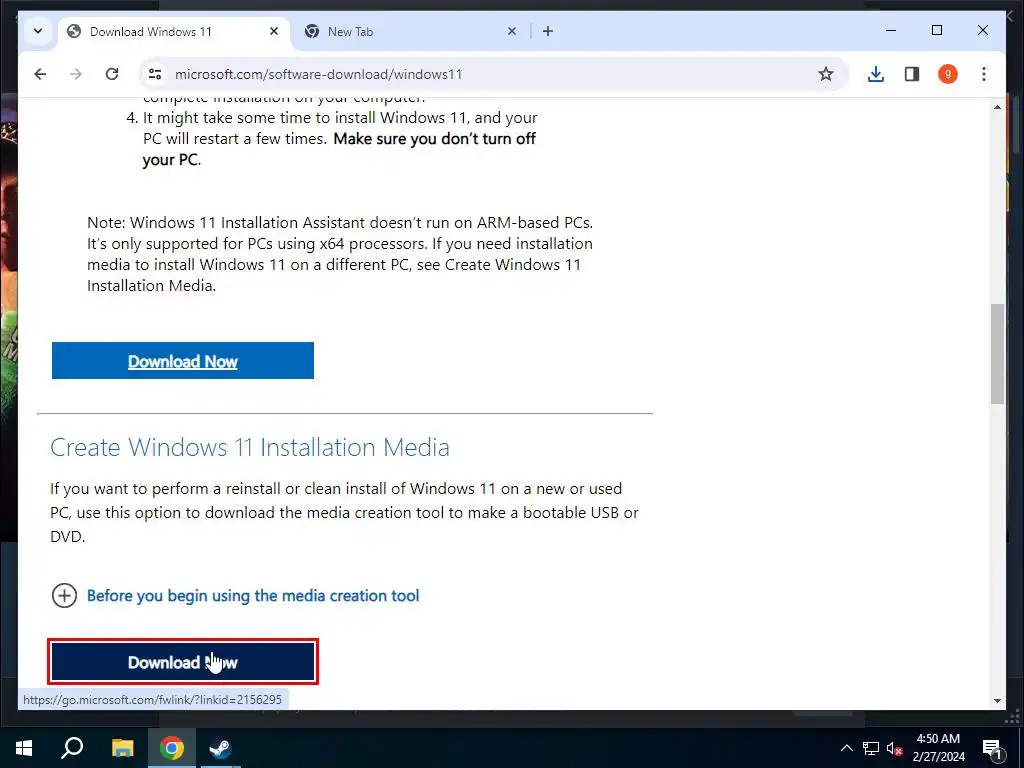This screenshot has height=768, width=1024.
Task: Go back to the previous page
Action: coord(40,74)
